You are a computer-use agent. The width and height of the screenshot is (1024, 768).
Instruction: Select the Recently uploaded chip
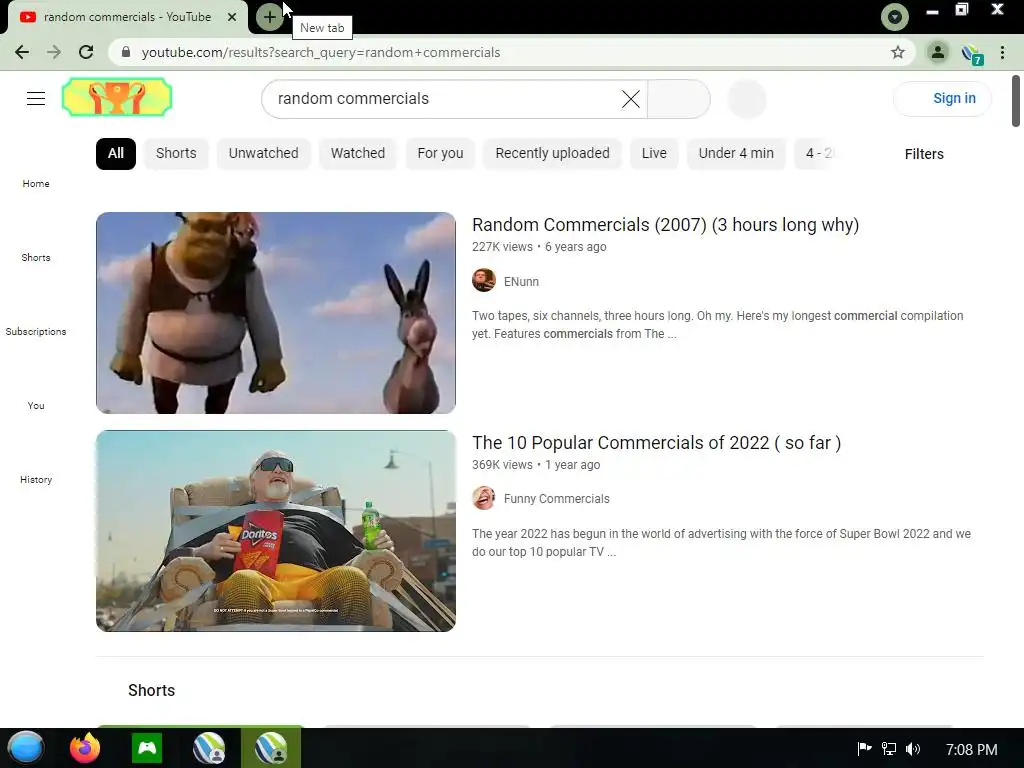[552, 153]
